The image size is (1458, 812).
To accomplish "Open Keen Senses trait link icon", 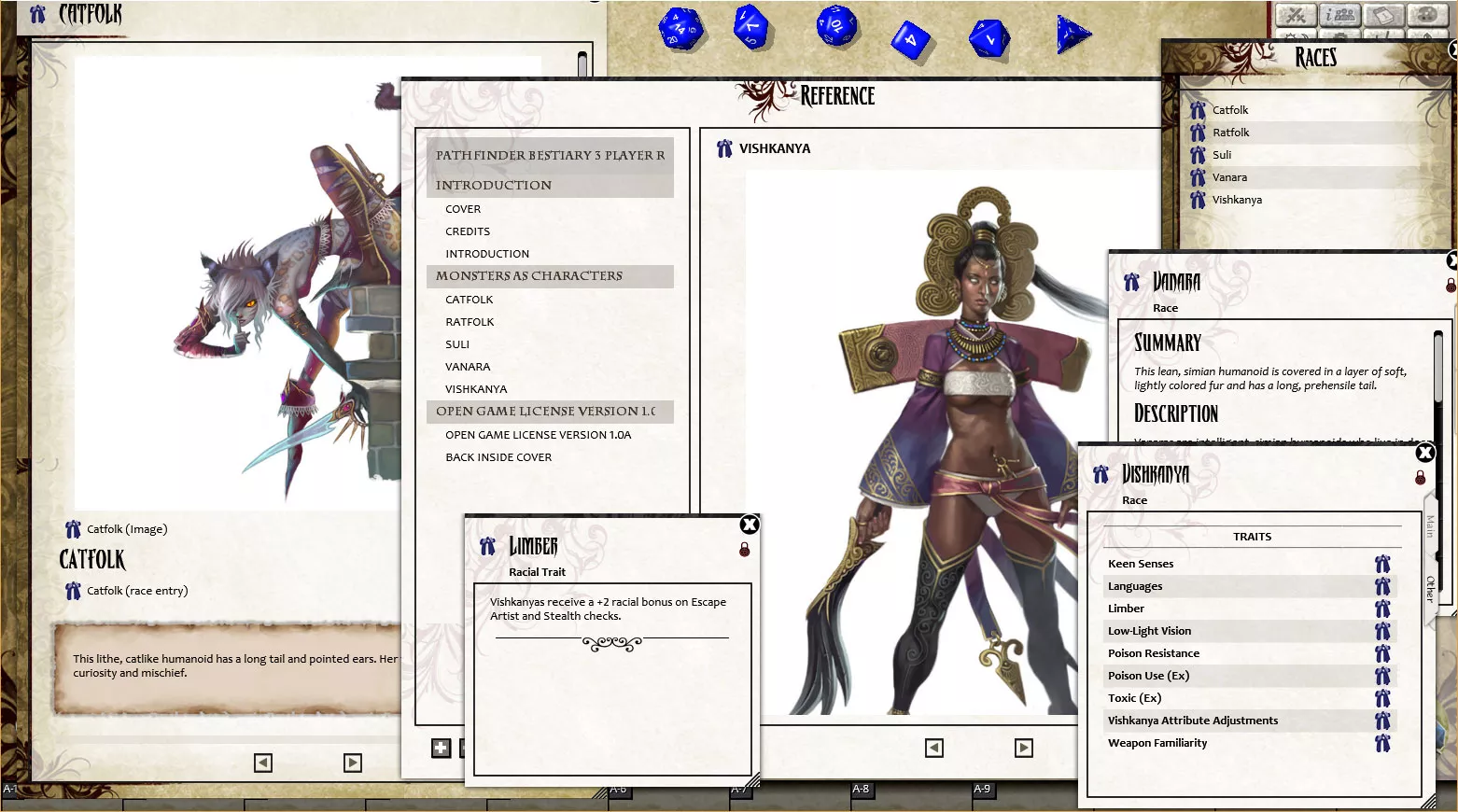I will (1382, 564).
